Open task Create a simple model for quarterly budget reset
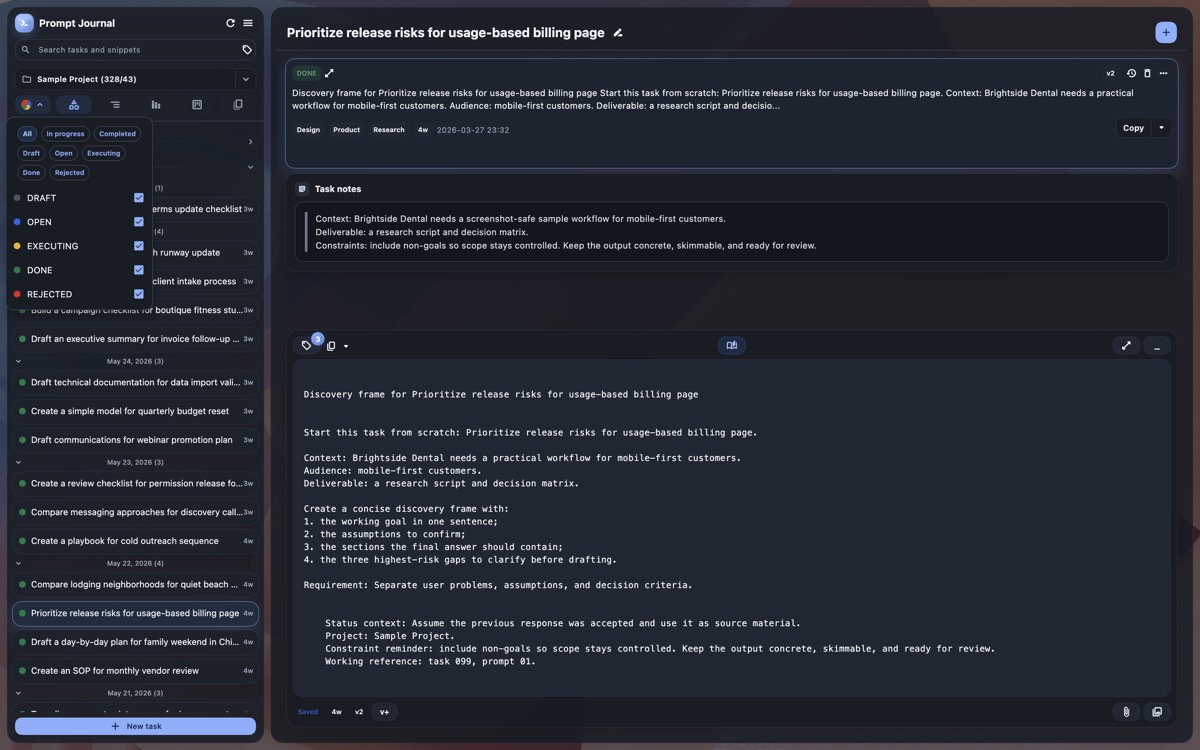Image resolution: width=1200 pixels, height=750 pixels. coord(135,411)
